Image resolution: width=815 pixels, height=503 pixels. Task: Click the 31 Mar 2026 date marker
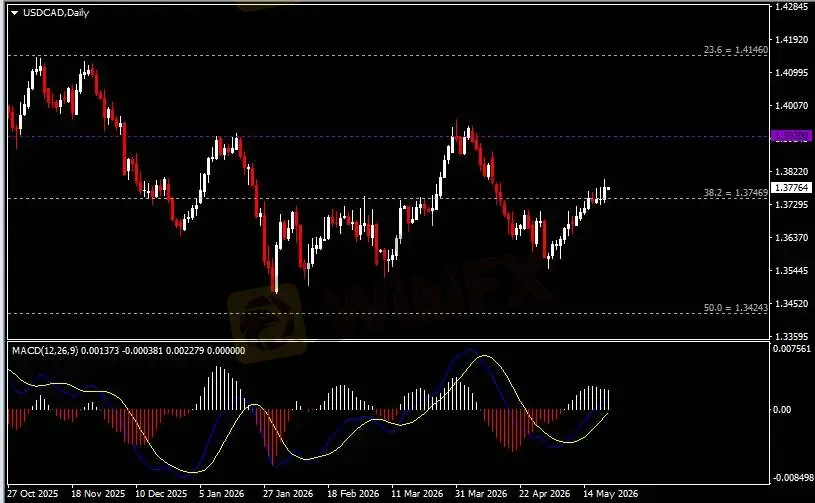[481, 493]
